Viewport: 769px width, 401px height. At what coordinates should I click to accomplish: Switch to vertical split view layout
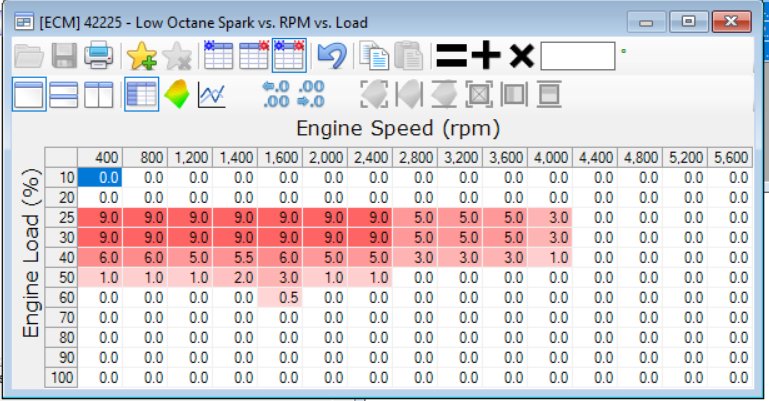99,95
